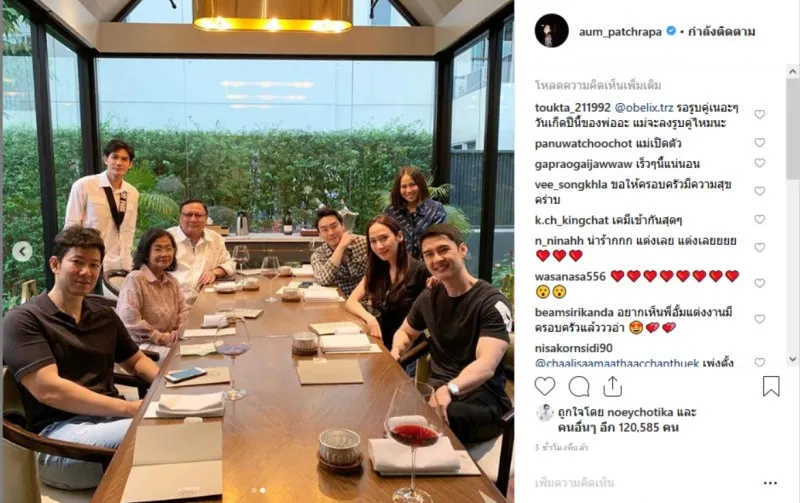Save the post with the bookmark icon
The height and width of the screenshot is (503, 800).
pyautogui.click(x=771, y=386)
